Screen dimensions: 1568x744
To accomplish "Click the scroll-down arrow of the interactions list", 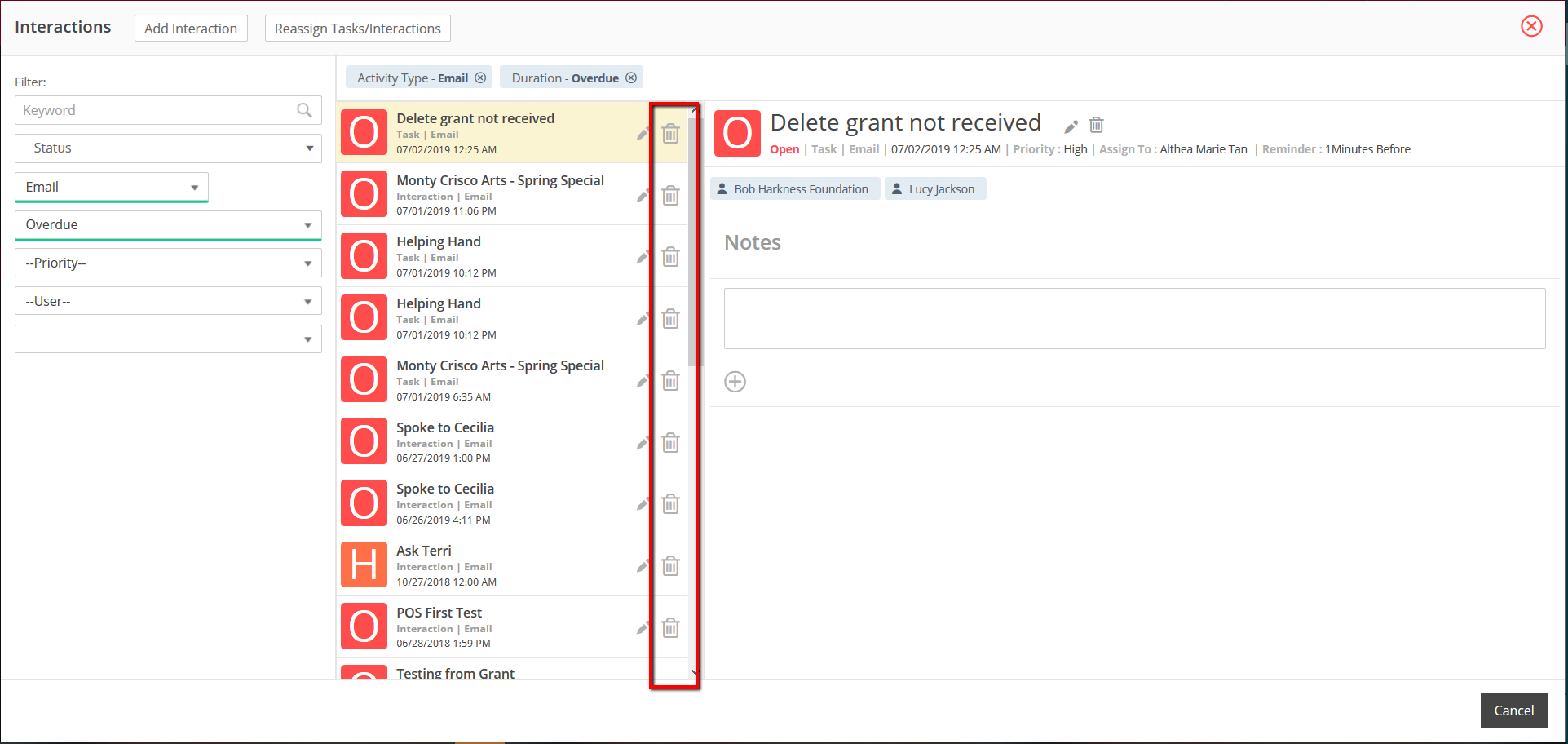I will [694, 673].
